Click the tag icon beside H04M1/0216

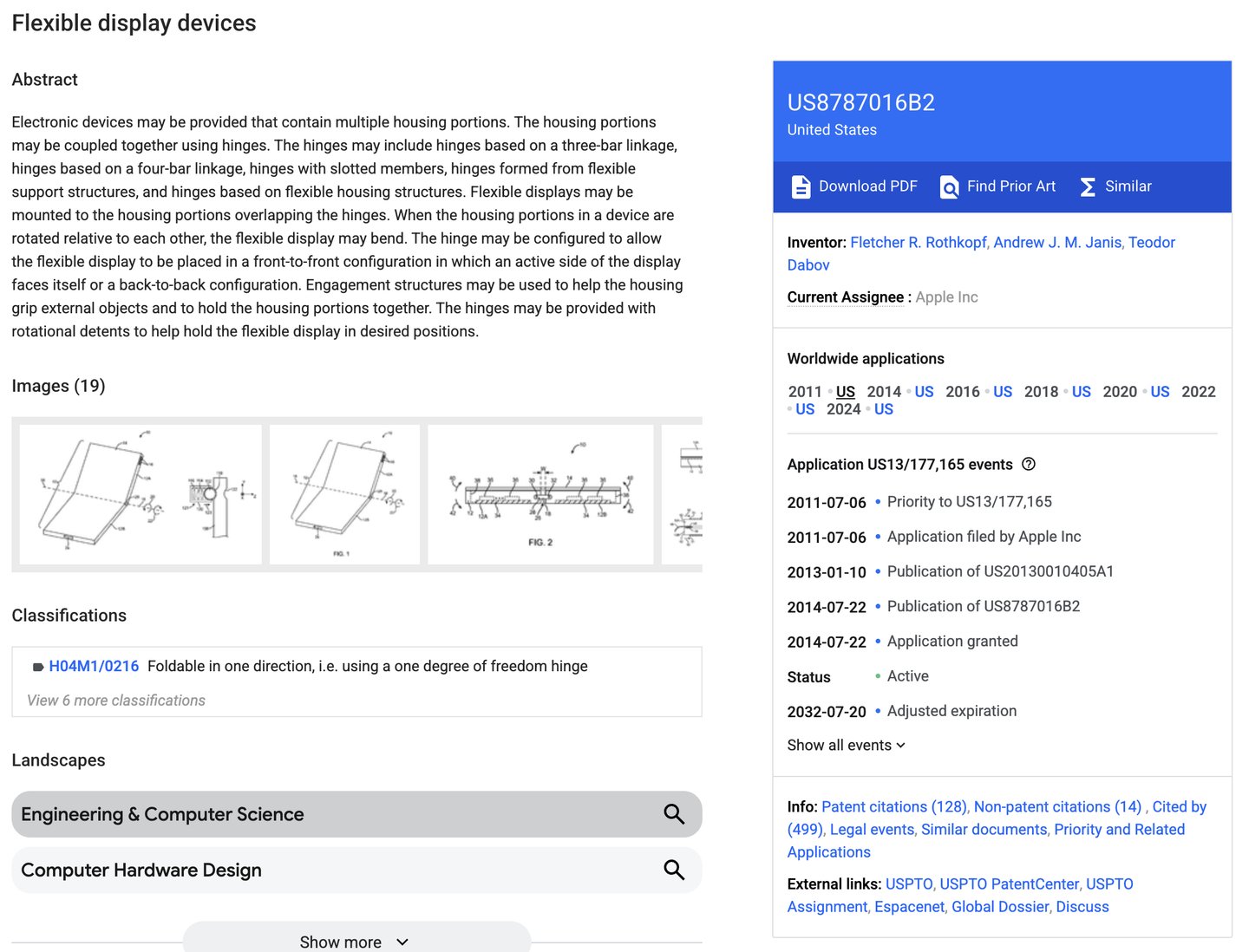[x=38, y=667]
